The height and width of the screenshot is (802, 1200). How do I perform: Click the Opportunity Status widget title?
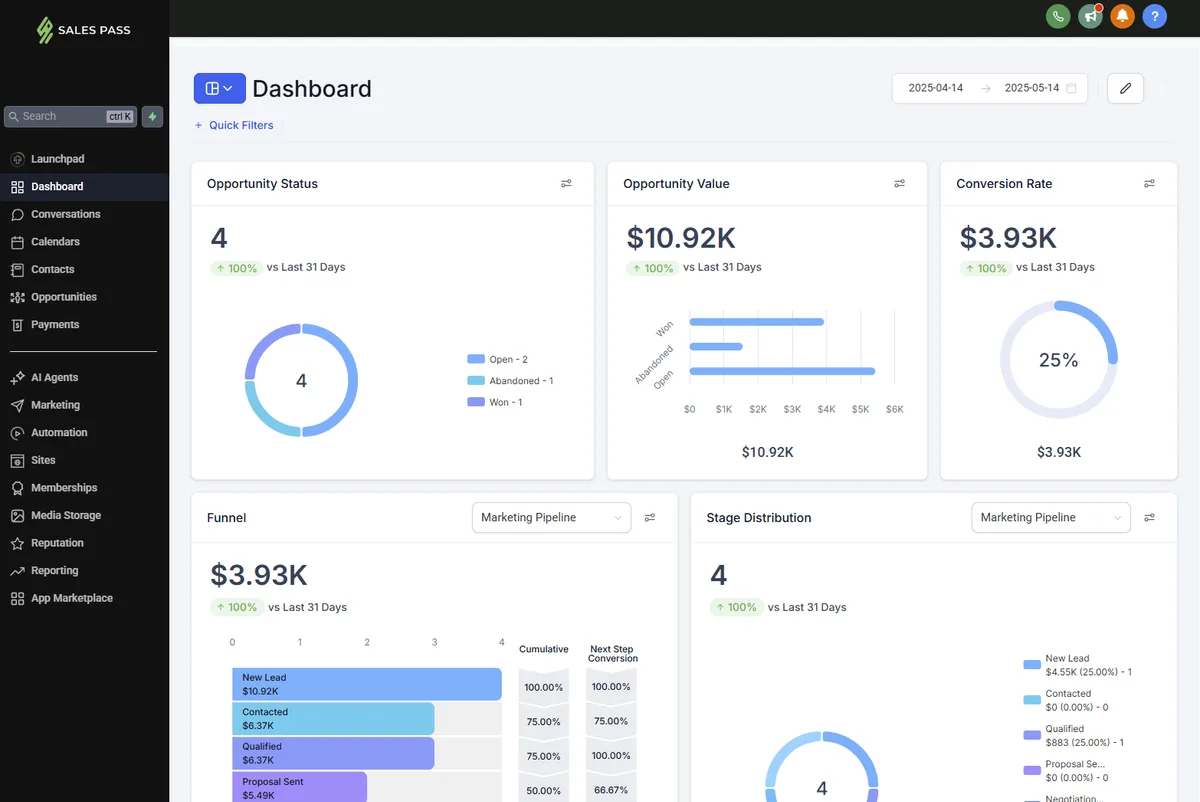[262, 184]
